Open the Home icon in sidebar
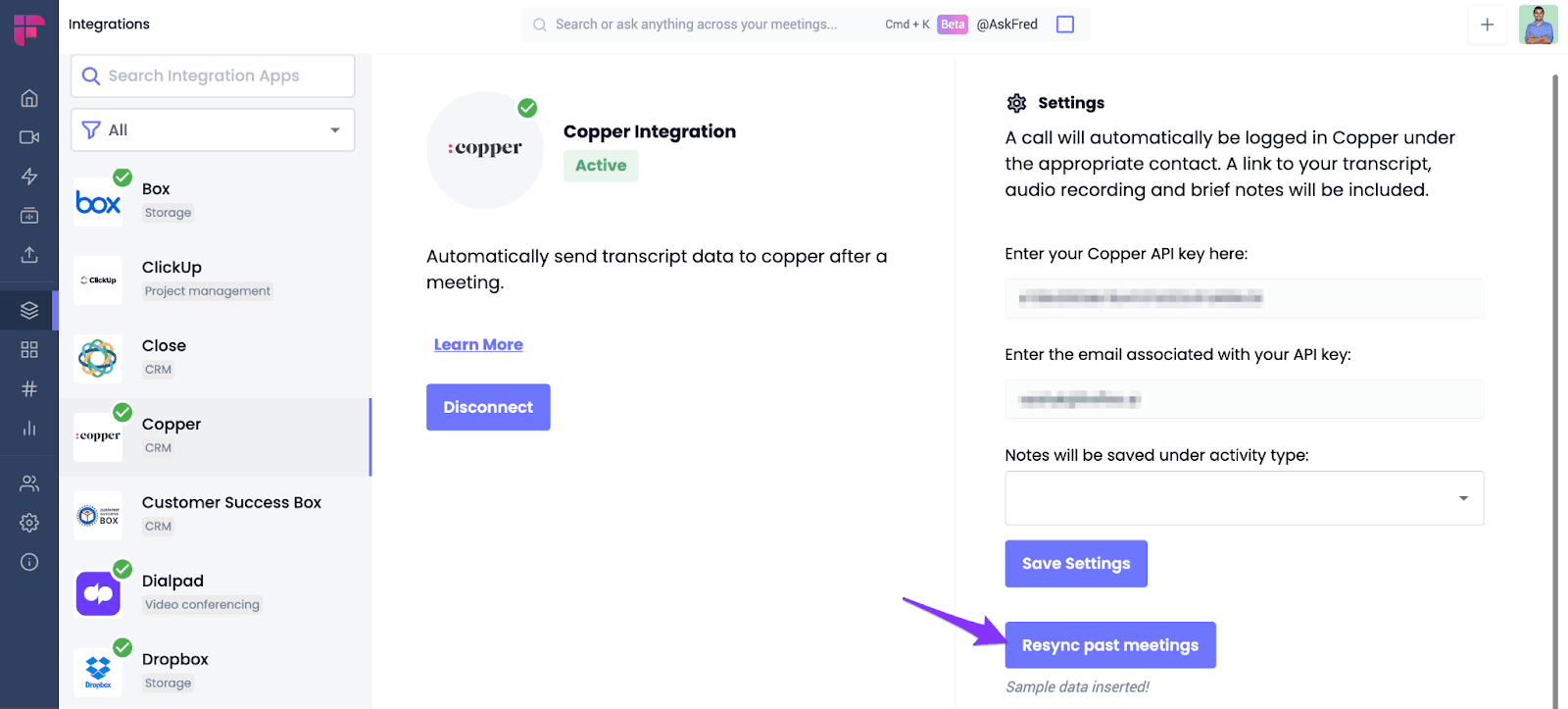The height and width of the screenshot is (709, 1568). tap(29, 98)
